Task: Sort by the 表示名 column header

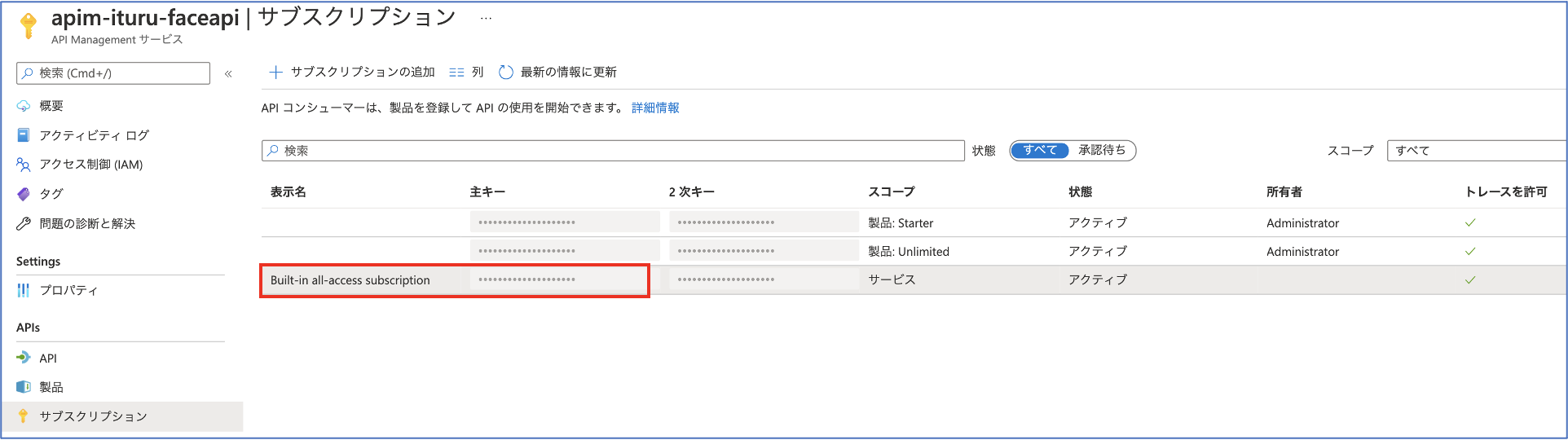Action: pyautogui.click(x=288, y=191)
